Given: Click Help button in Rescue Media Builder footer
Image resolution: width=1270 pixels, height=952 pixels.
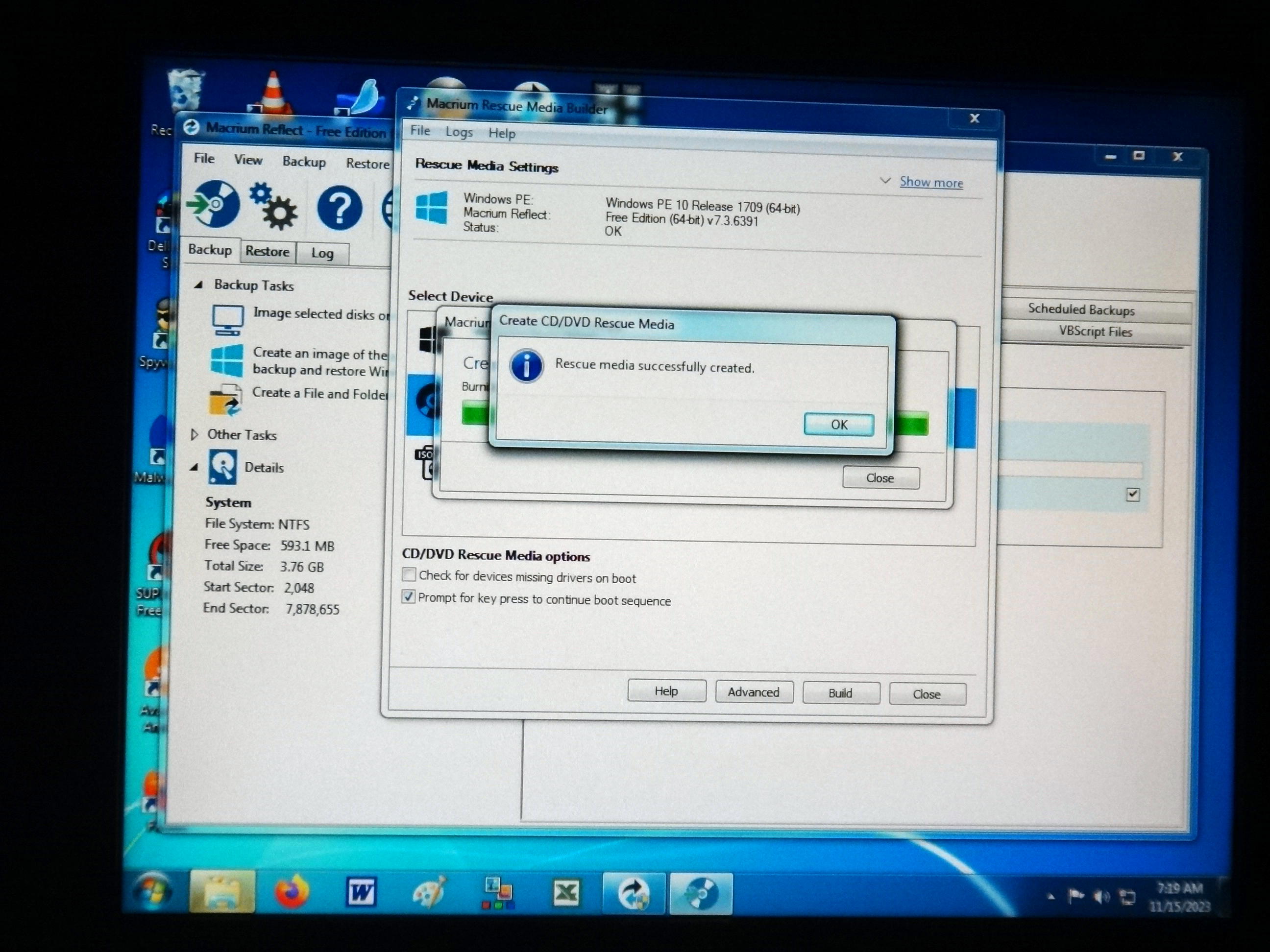Looking at the screenshot, I should tap(666, 690).
